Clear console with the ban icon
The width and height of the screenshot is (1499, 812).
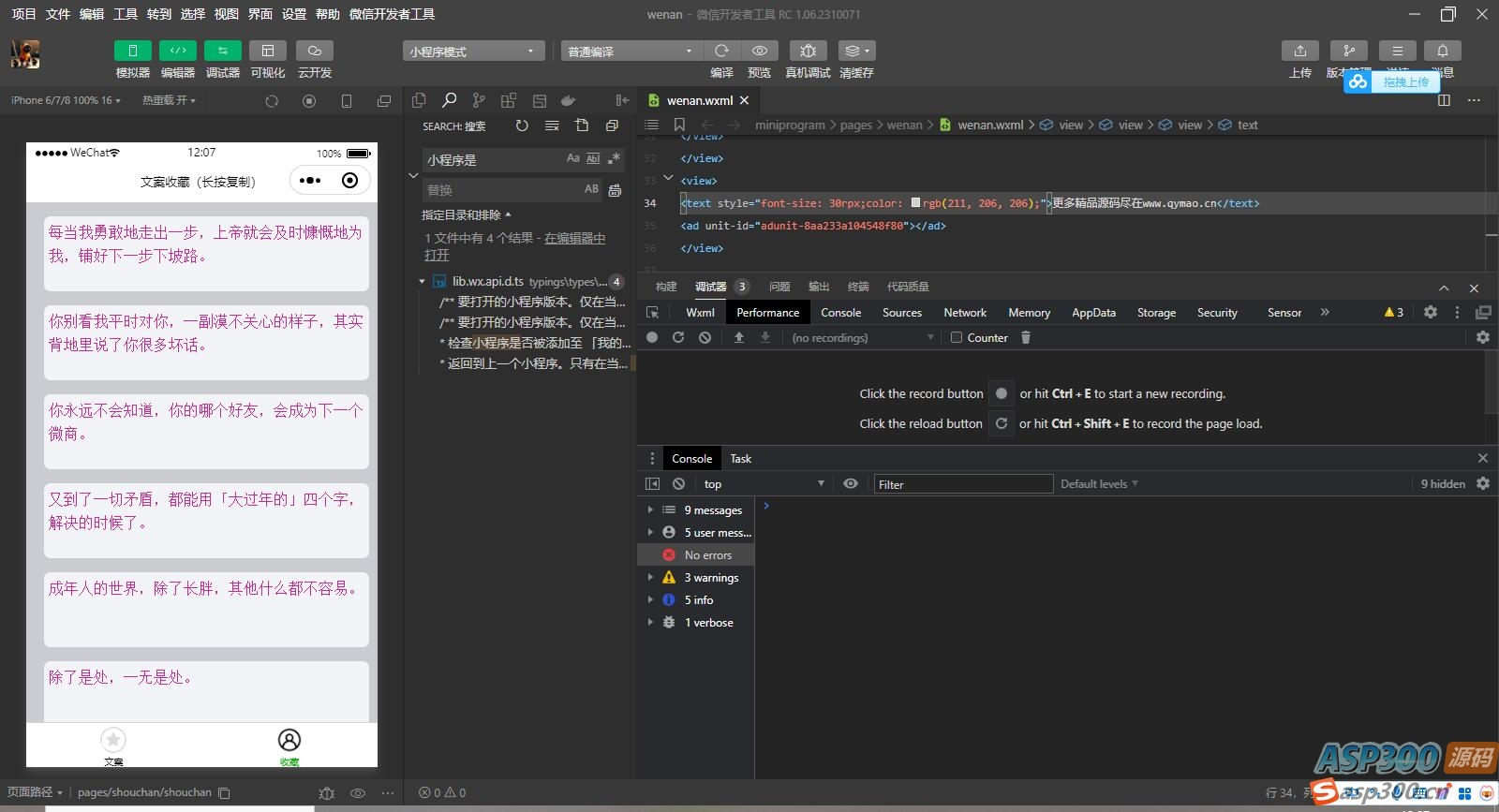678,484
